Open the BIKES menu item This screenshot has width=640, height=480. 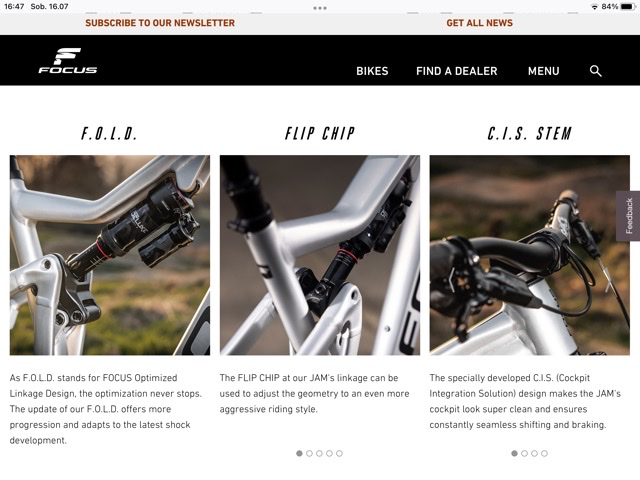click(x=372, y=71)
